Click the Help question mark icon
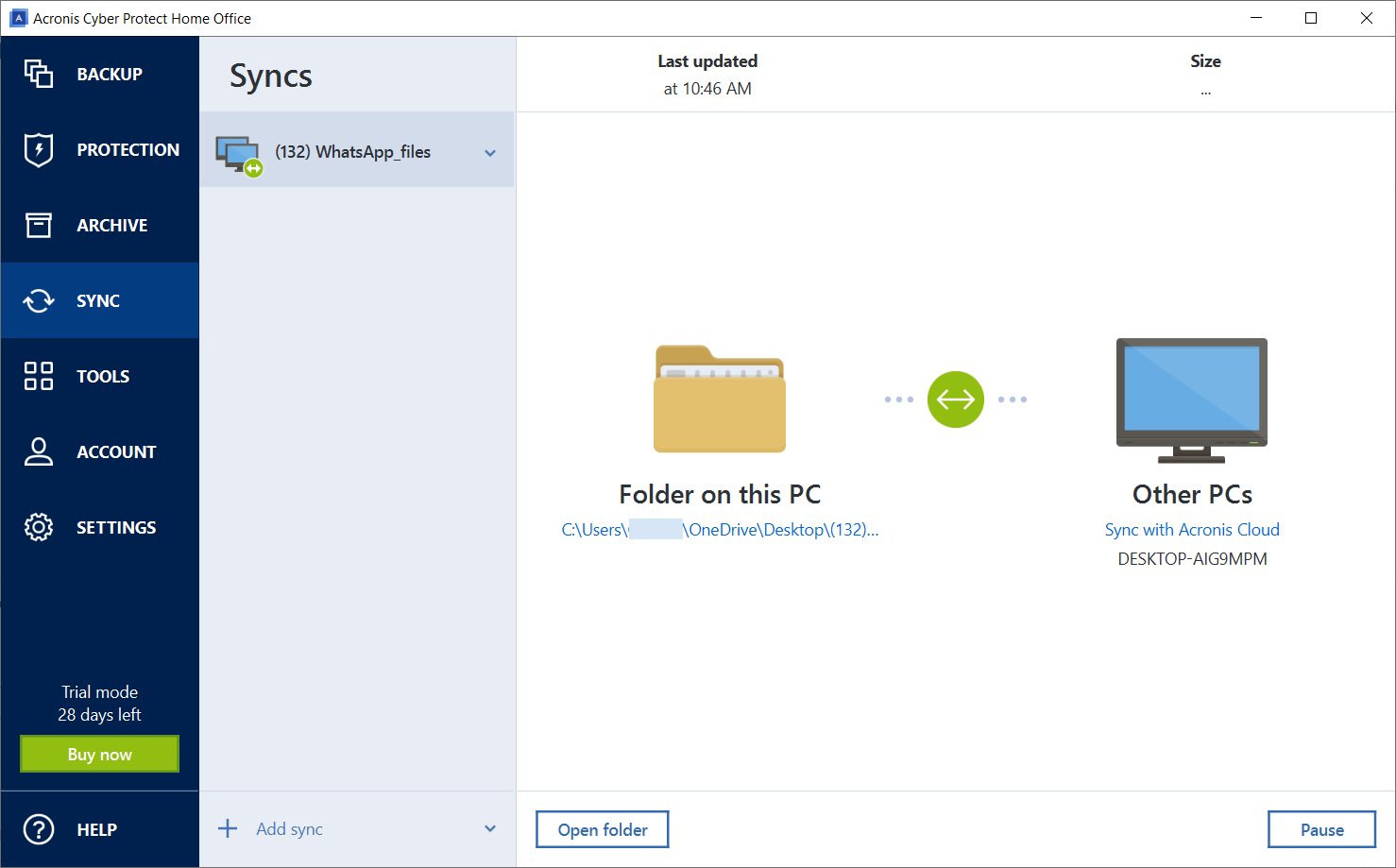1396x868 pixels. tap(39, 829)
